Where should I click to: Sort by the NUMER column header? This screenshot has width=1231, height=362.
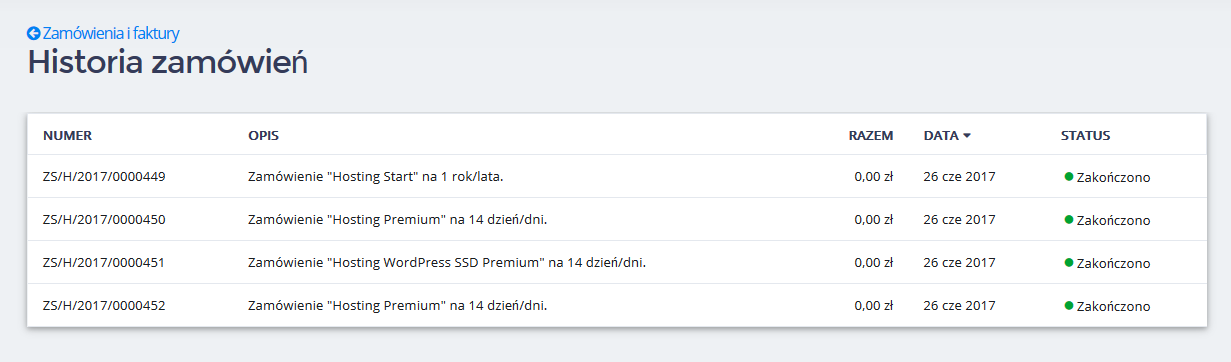pos(67,135)
